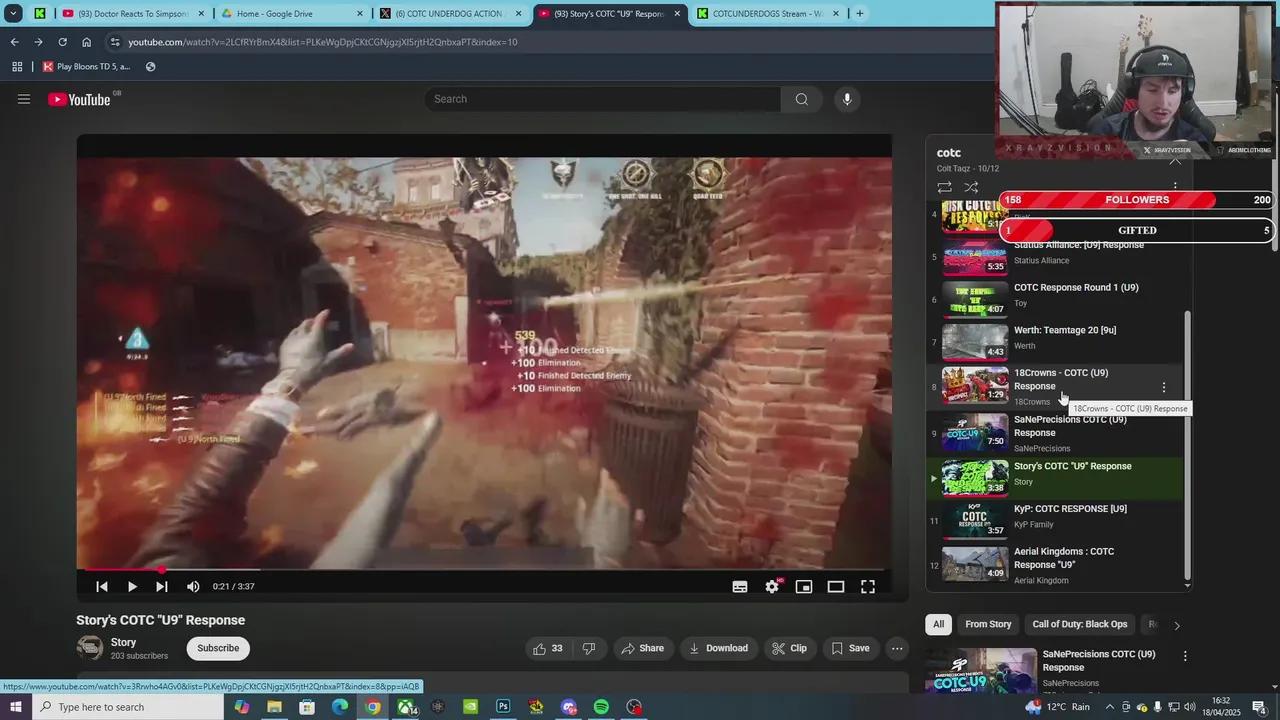Select the From Story filter chip

(x=988, y=624)
